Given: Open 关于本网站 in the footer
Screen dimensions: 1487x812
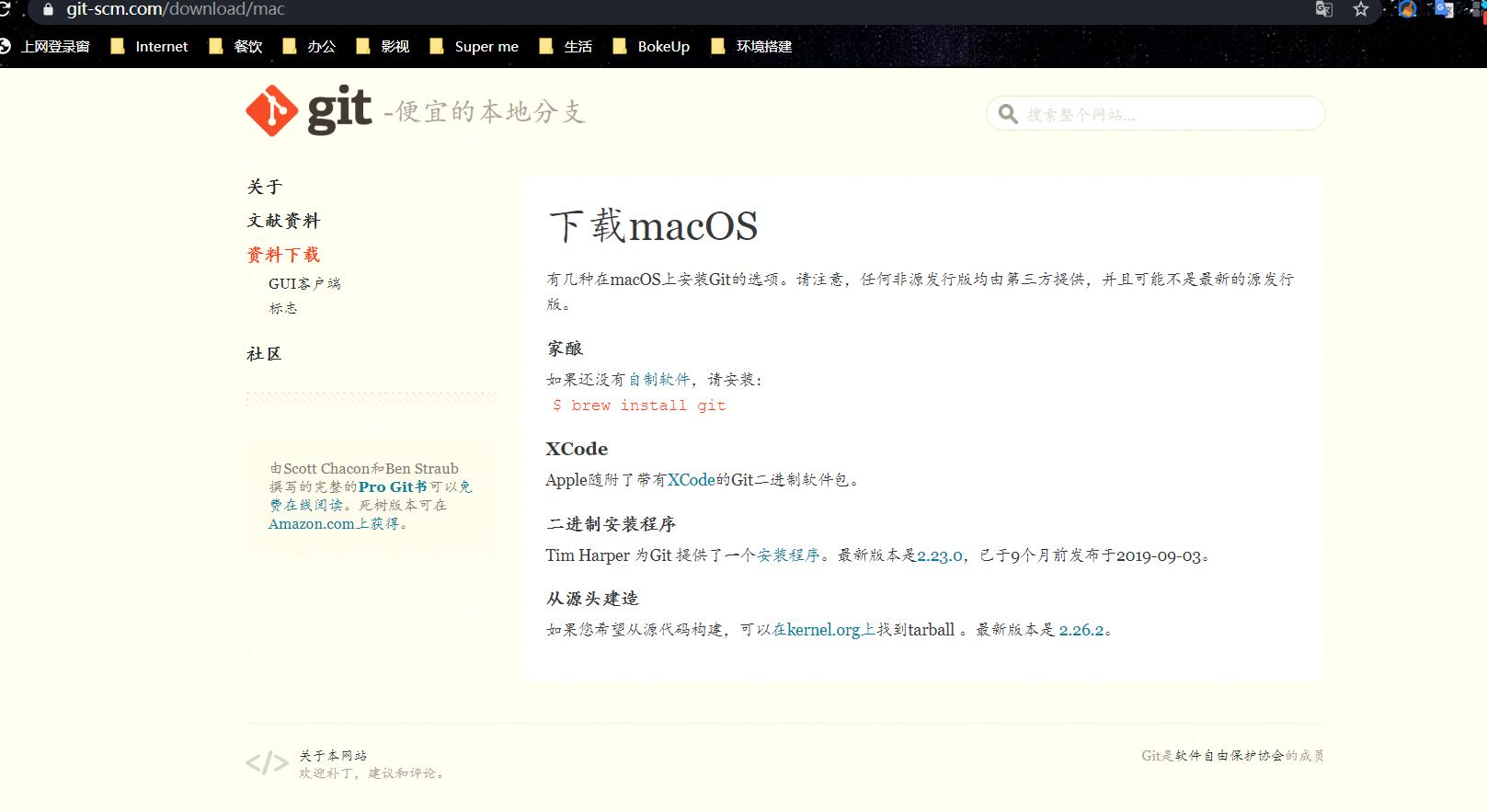Looking at the screenshot, I should click(333, 755).
